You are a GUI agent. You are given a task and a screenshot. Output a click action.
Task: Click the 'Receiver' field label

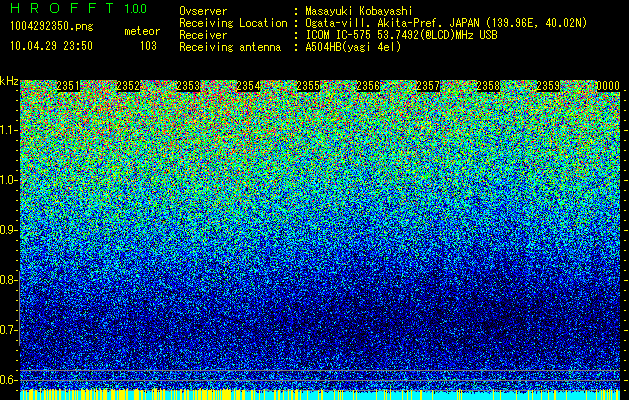(203, 35)
